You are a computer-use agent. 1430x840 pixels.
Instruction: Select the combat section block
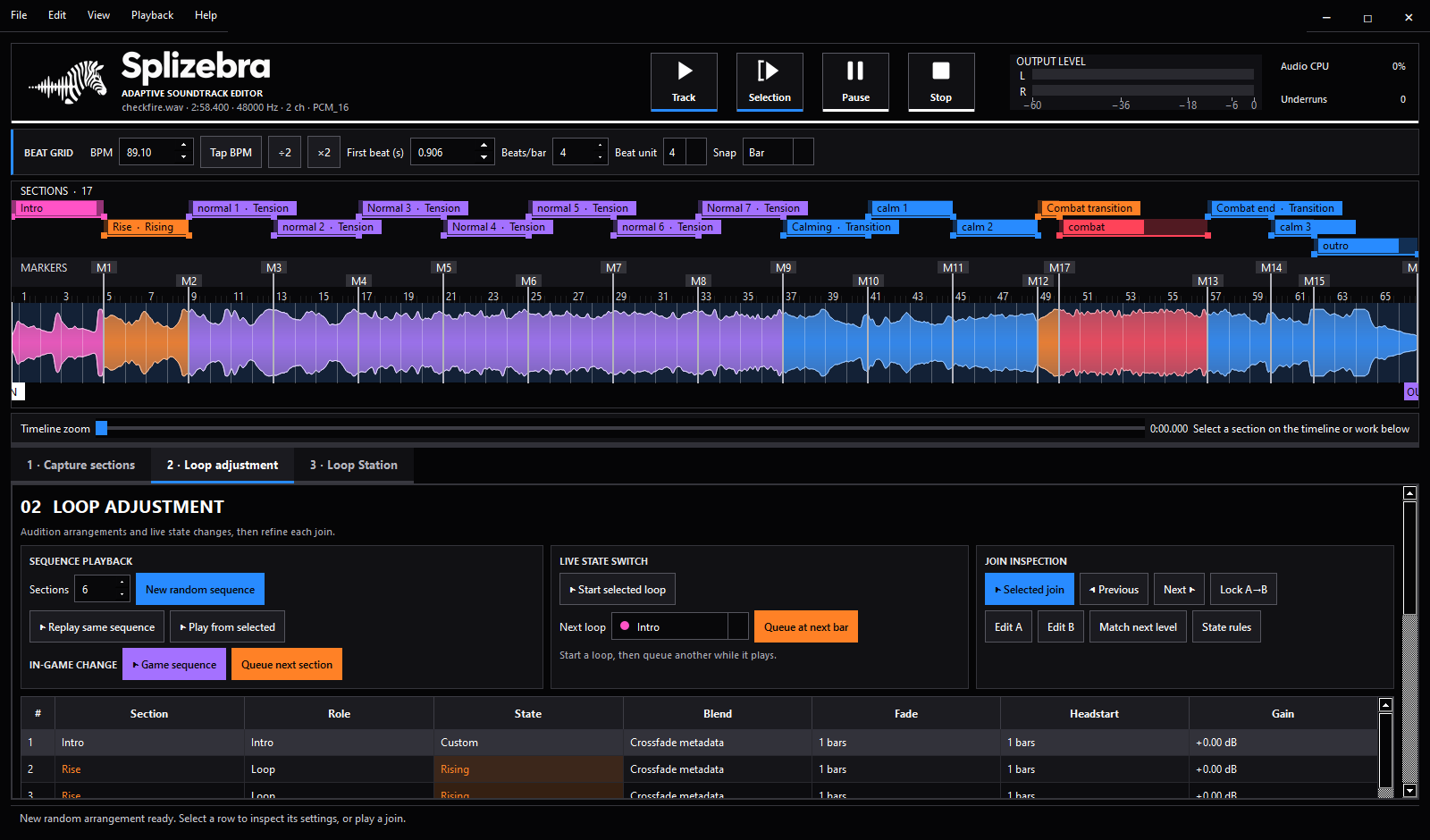[1133, 227]
